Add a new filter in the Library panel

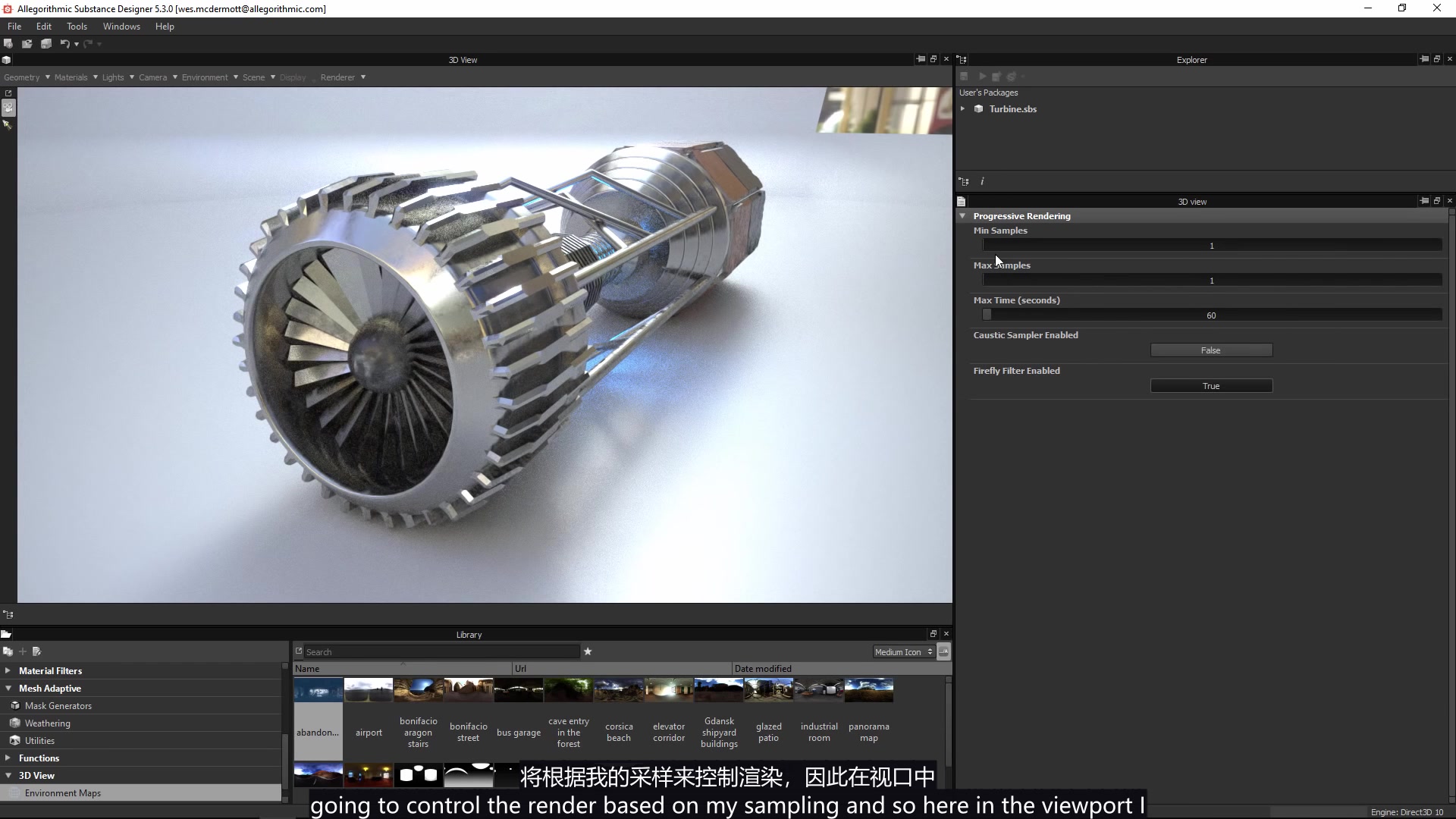click(x=22, y=651)
